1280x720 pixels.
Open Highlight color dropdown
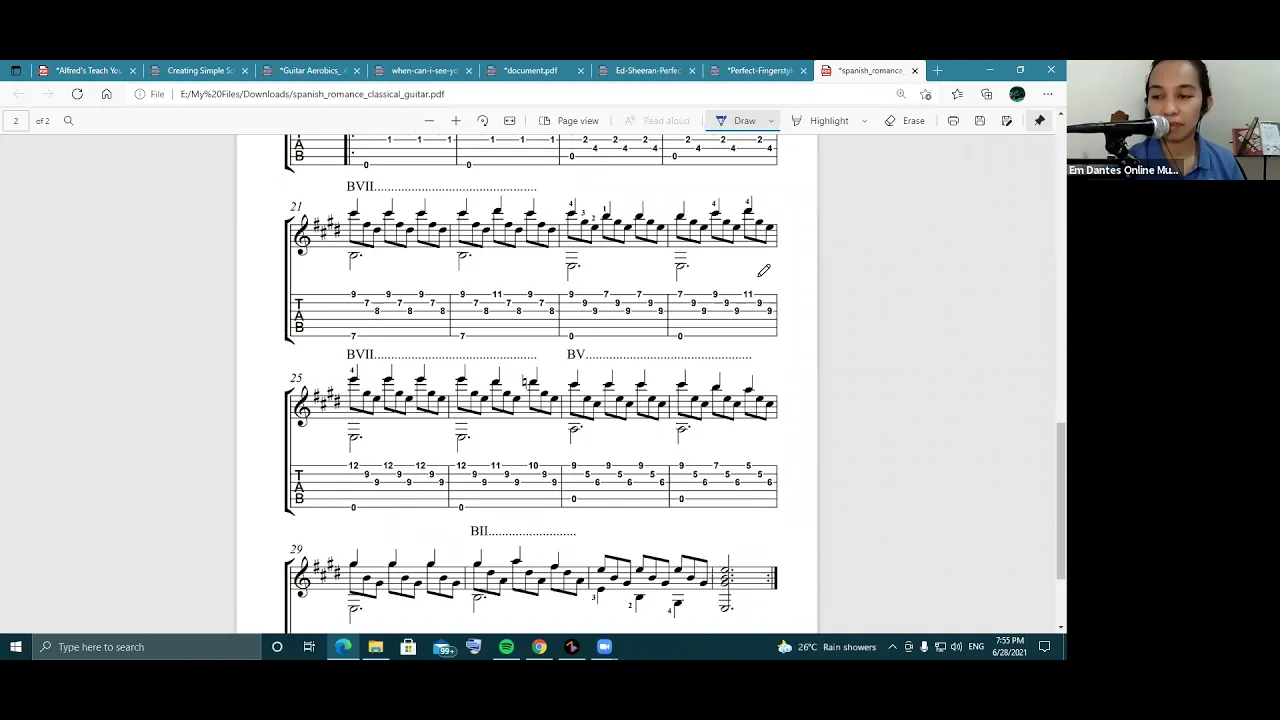point(864,121)
